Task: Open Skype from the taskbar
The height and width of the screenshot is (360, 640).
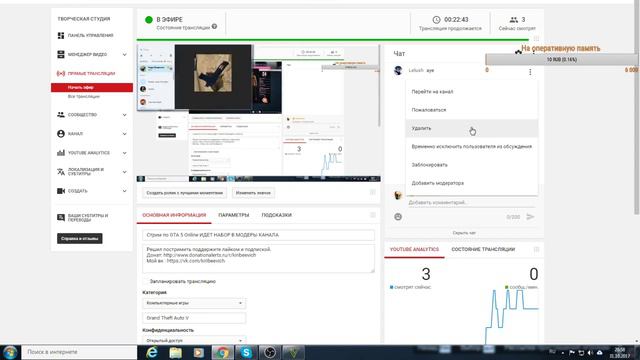Action: pyautogui.click(x=246, y=352)
